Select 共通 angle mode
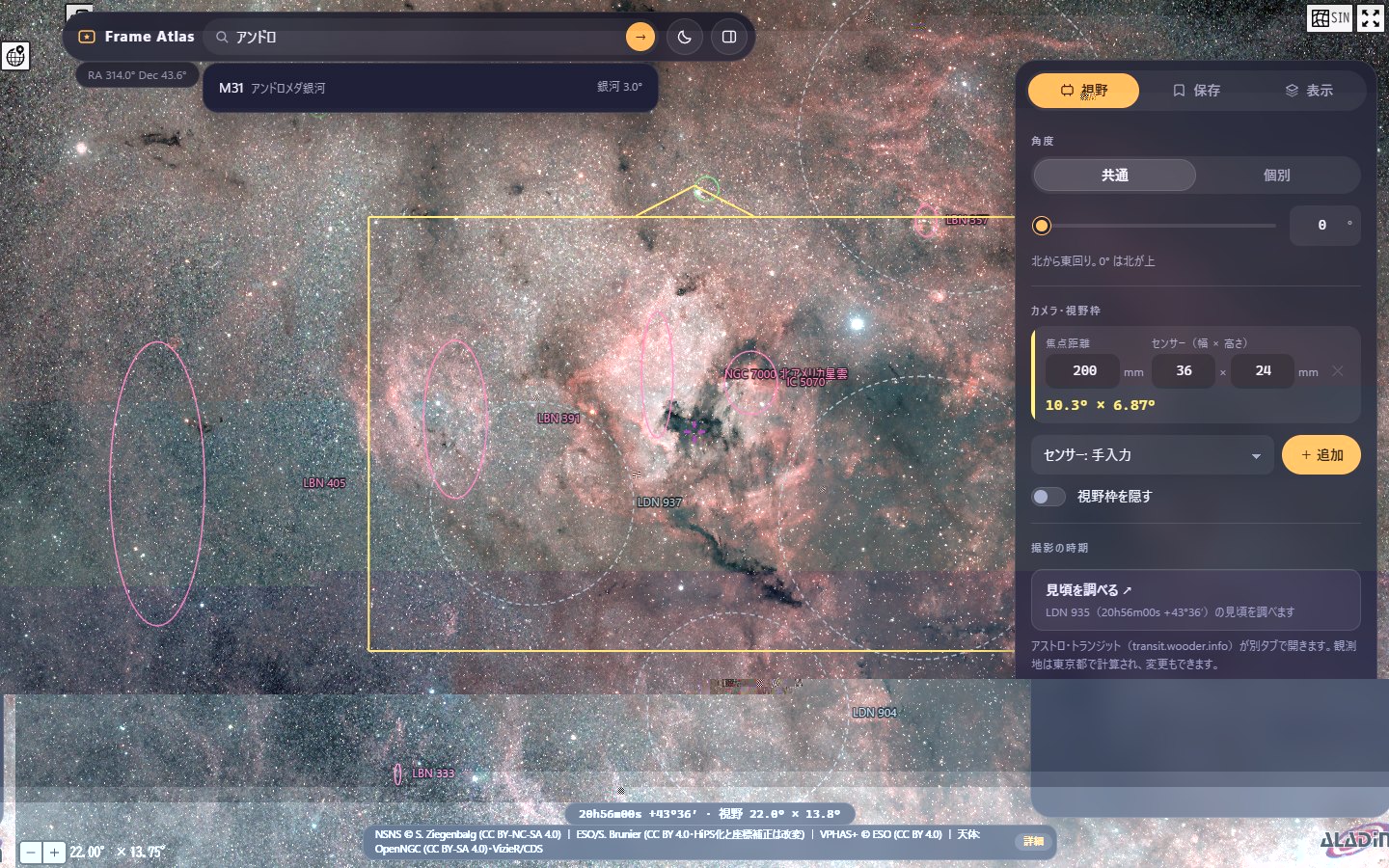1389x868 pixels. pos(1115,176)
